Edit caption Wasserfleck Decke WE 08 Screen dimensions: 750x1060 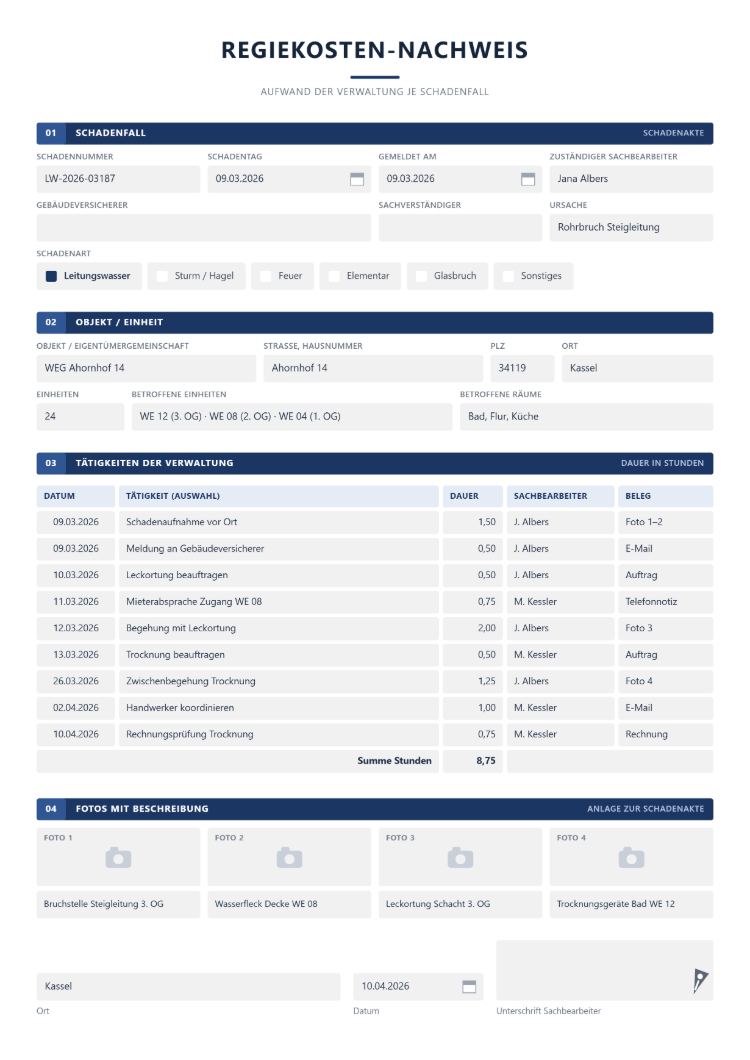[289, 905]
